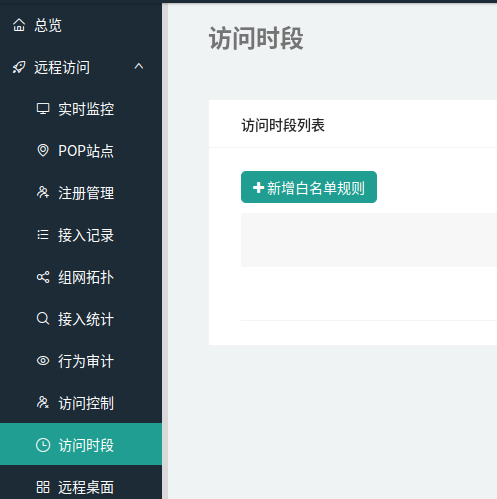Click the monitor icon for 实时监控
This screenshot has height=499, width=497.
[x=43, y=109]
